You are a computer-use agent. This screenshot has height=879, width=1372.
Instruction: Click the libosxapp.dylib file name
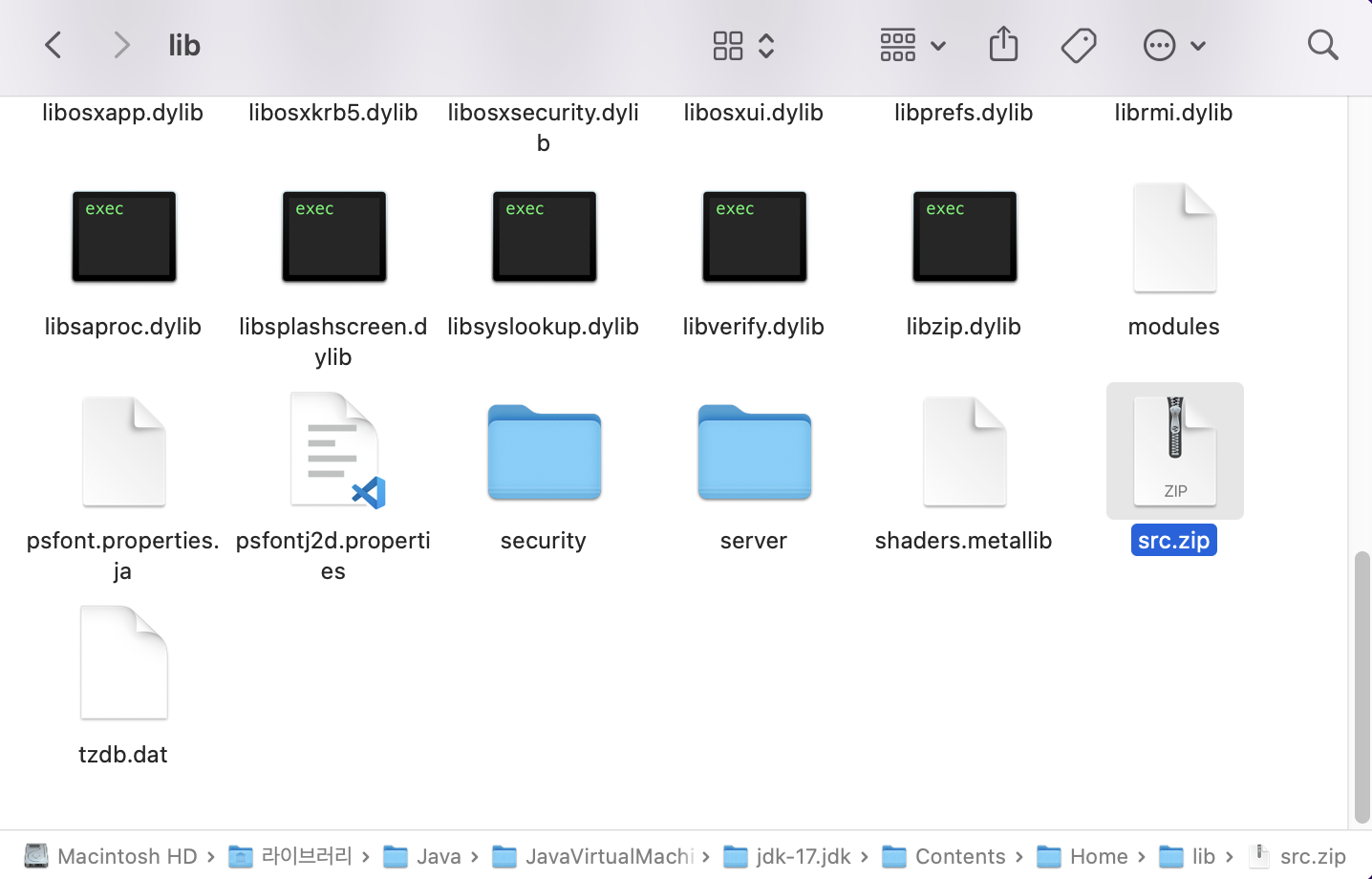tap(123, 113)
